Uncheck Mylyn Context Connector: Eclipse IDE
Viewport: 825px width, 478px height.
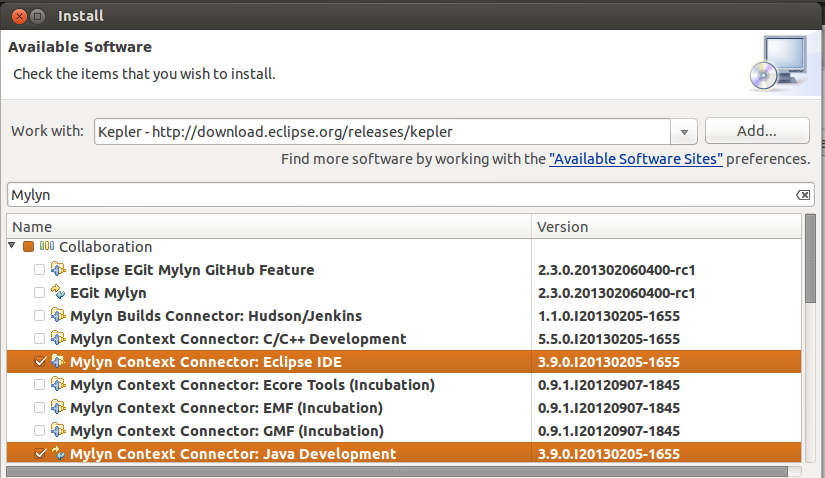[x=39, y=362]
